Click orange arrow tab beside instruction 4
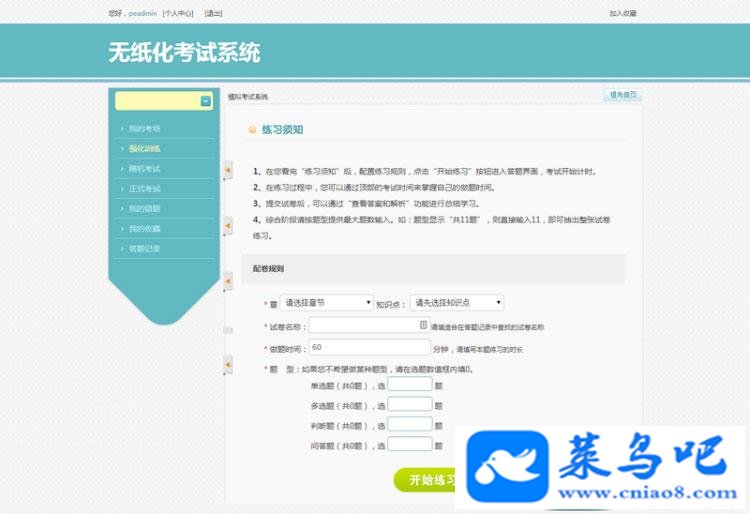 (x=228, y=225)
